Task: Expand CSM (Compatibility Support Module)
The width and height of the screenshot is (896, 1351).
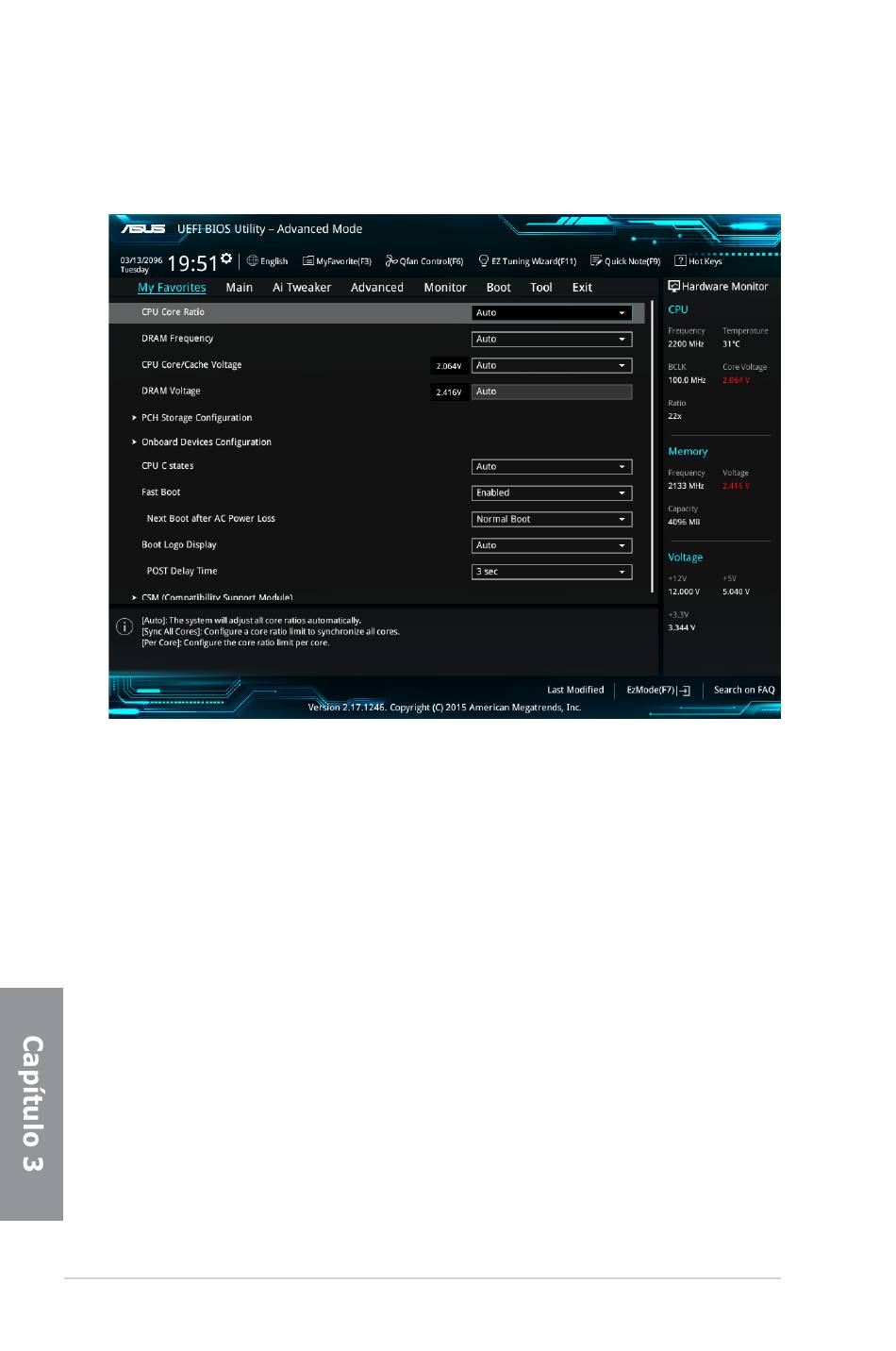Action: pyautogui.click(x=216, y=597)
